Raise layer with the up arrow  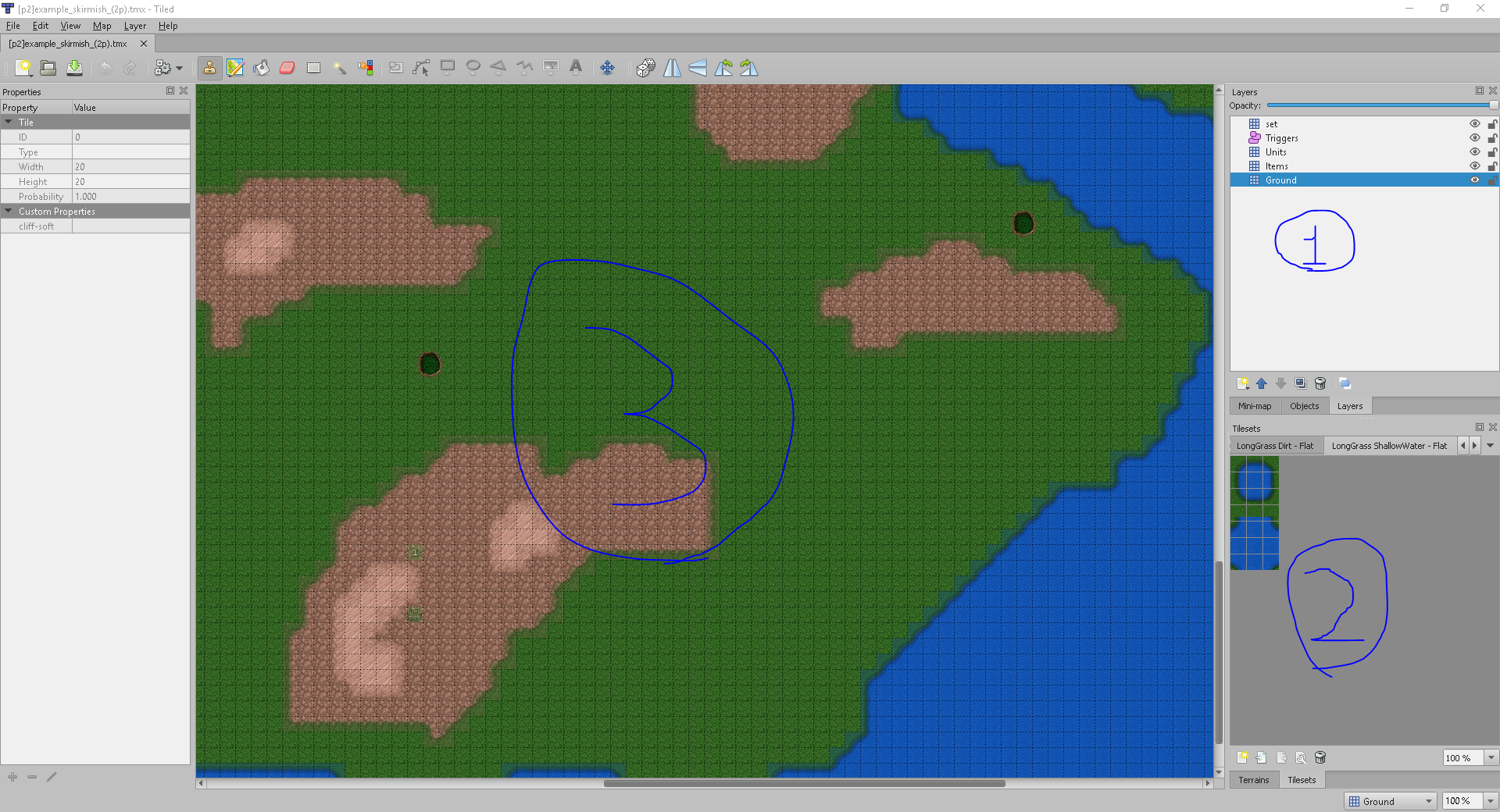[1262, 383]
